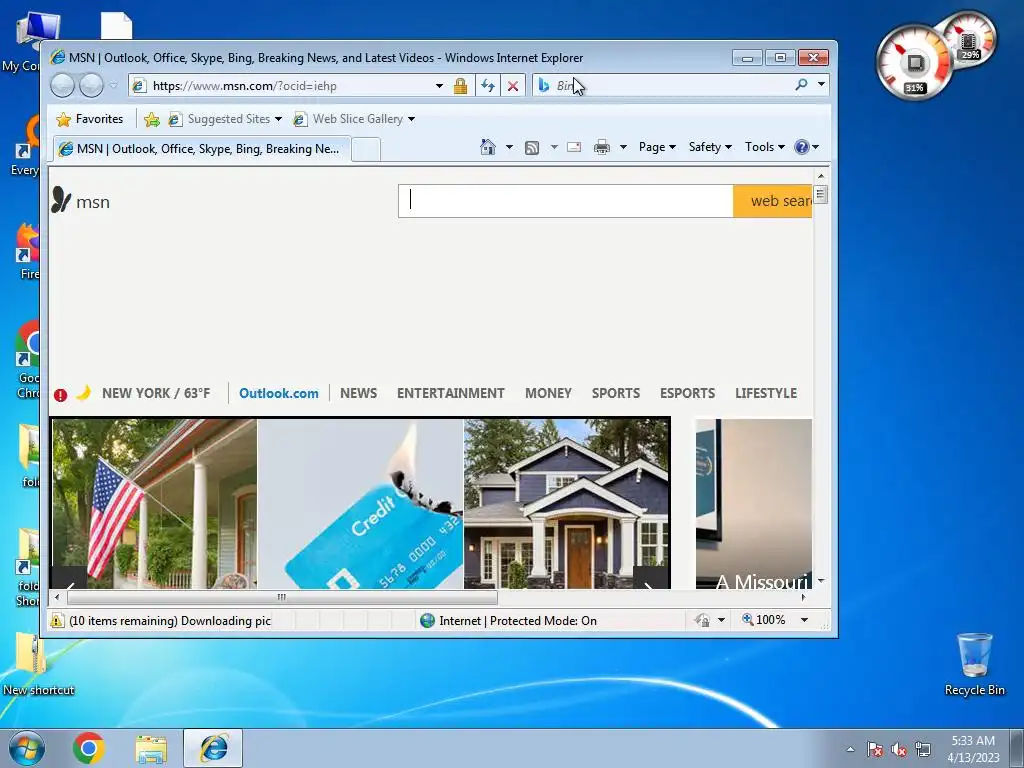Select the MSN browser tab
Screen dimensions: 1024x768
pyautogui.click(x=202, y=149)
